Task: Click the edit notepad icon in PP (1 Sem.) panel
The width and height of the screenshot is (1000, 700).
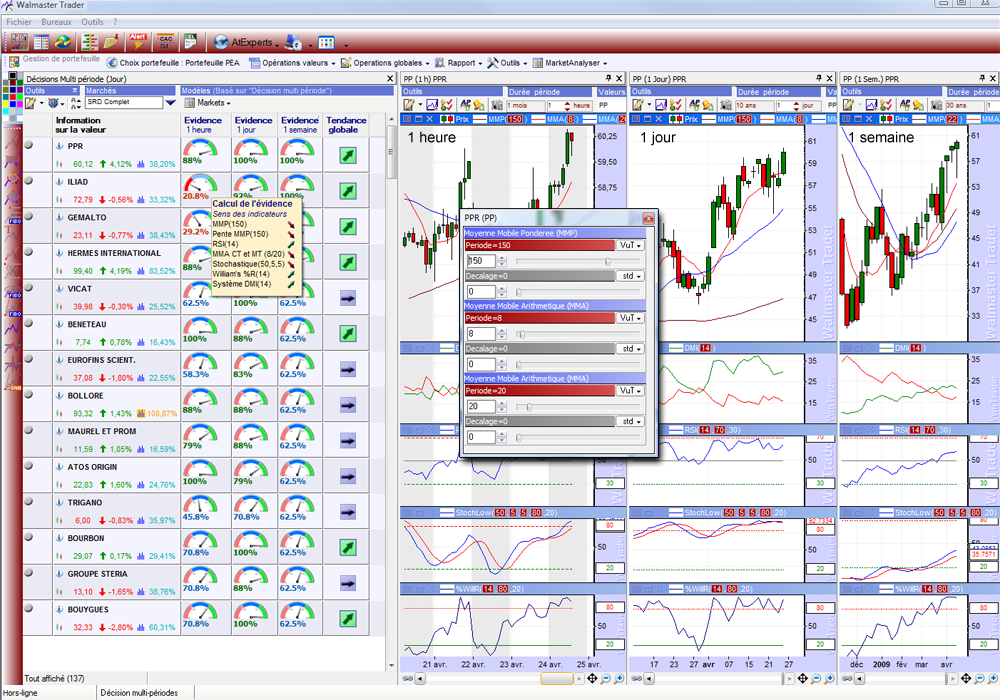Action: [x=848, y=105]
